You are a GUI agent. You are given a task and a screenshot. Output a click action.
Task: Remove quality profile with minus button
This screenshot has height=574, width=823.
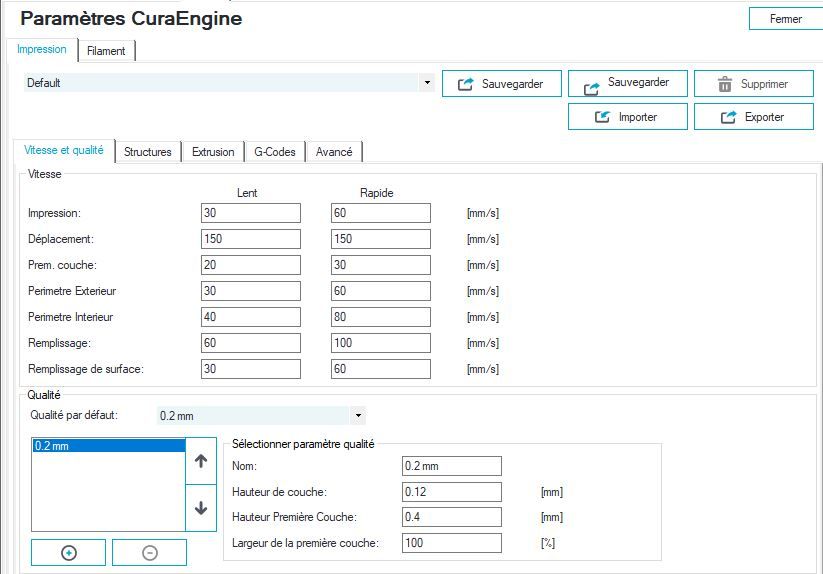point(149,552)
